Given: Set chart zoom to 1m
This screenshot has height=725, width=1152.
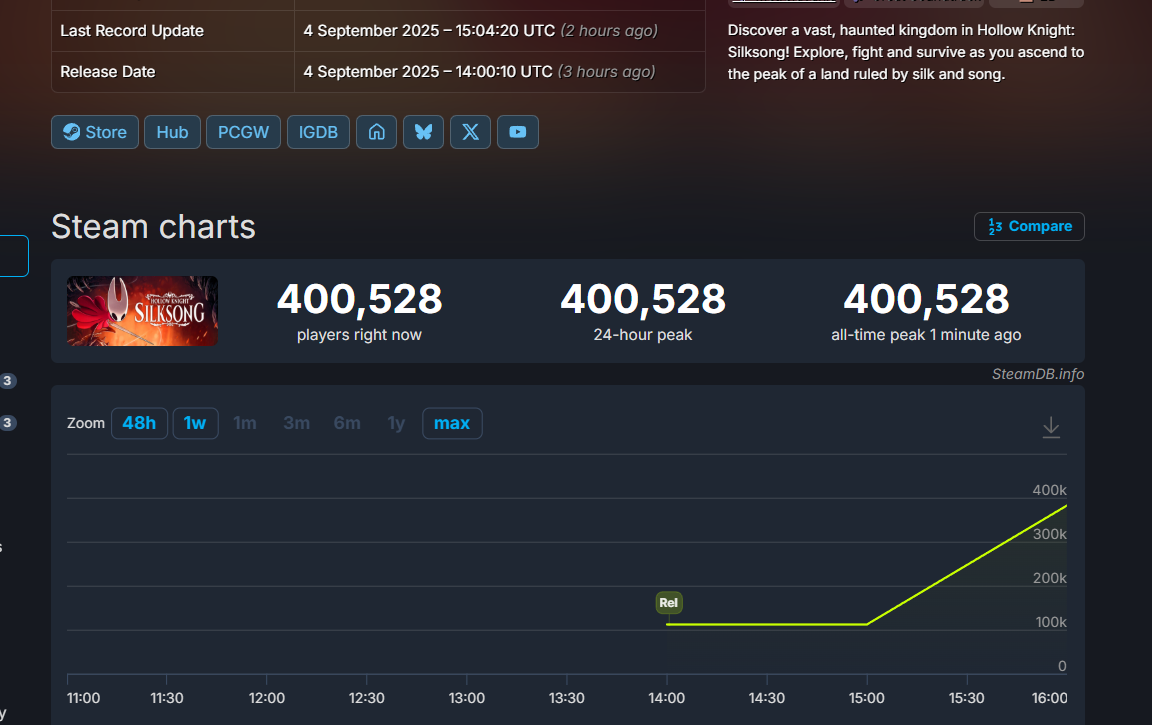Looking at the screenshot, I should pyautogui.click(x=245, y=423).
